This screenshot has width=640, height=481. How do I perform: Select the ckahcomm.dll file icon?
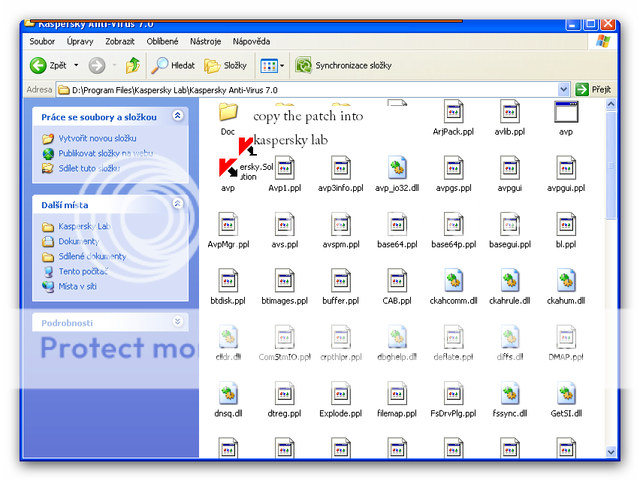coord(453,281)
